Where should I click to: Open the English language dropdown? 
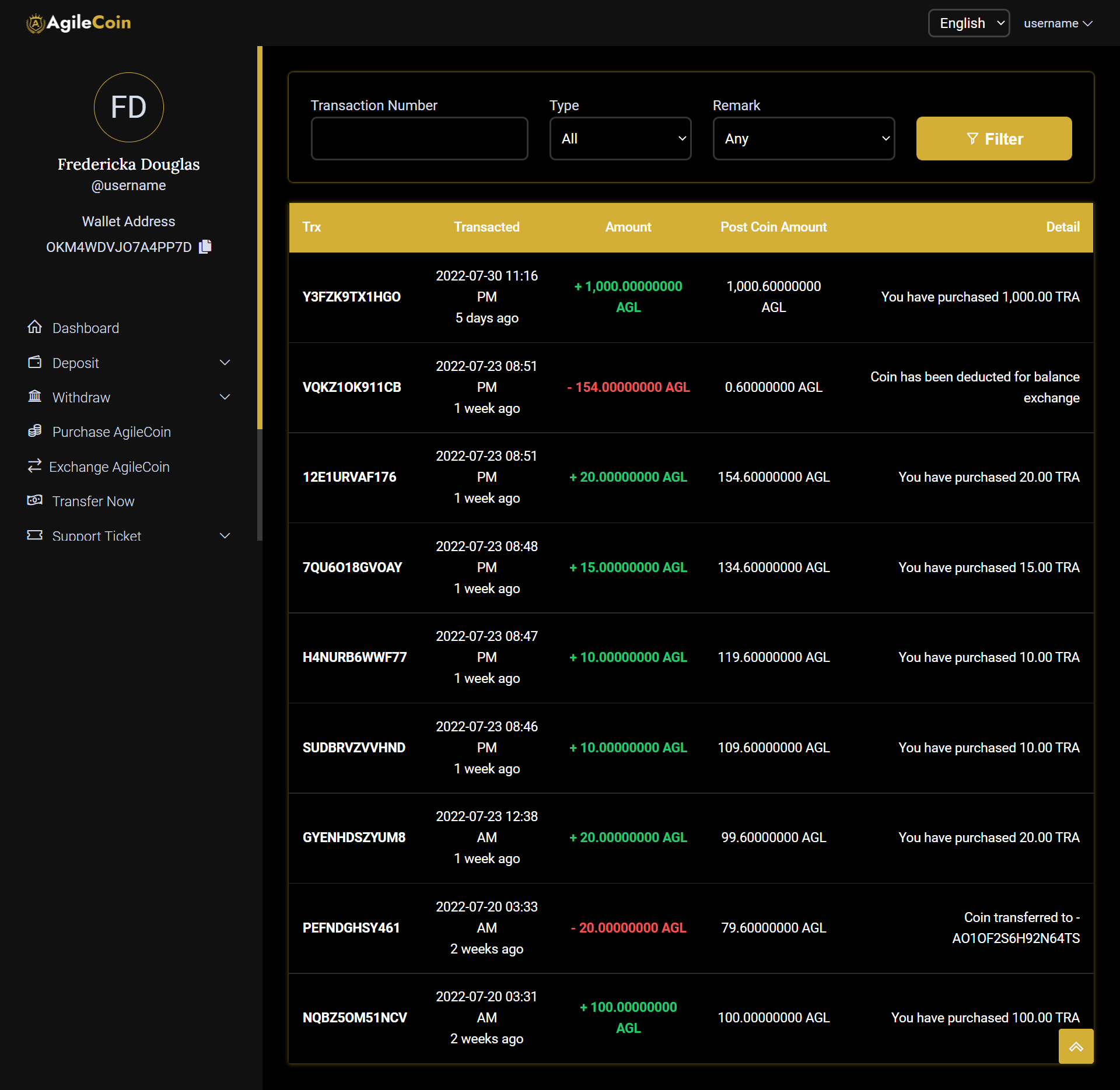(x=968, y=23)
